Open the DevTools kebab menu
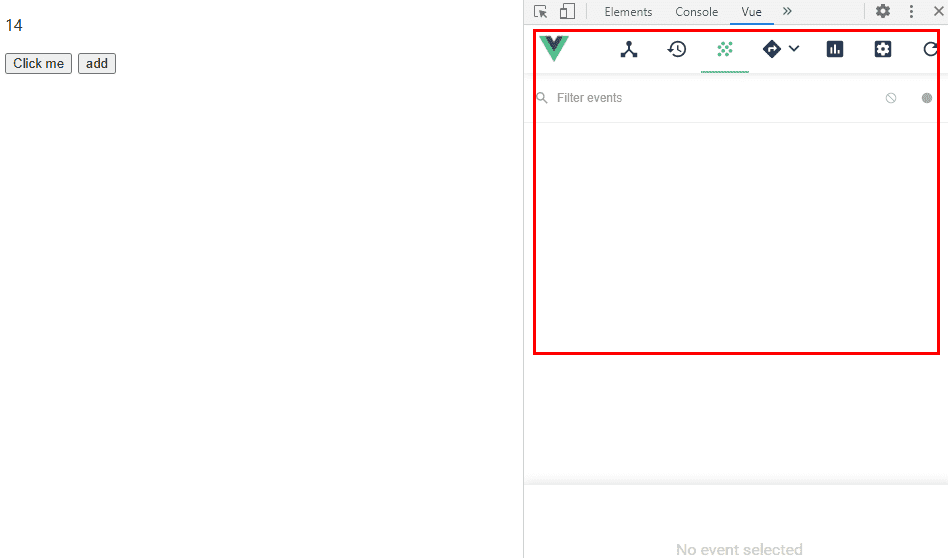This screenshot has width=948, height=558. click(x=911, y=11)
